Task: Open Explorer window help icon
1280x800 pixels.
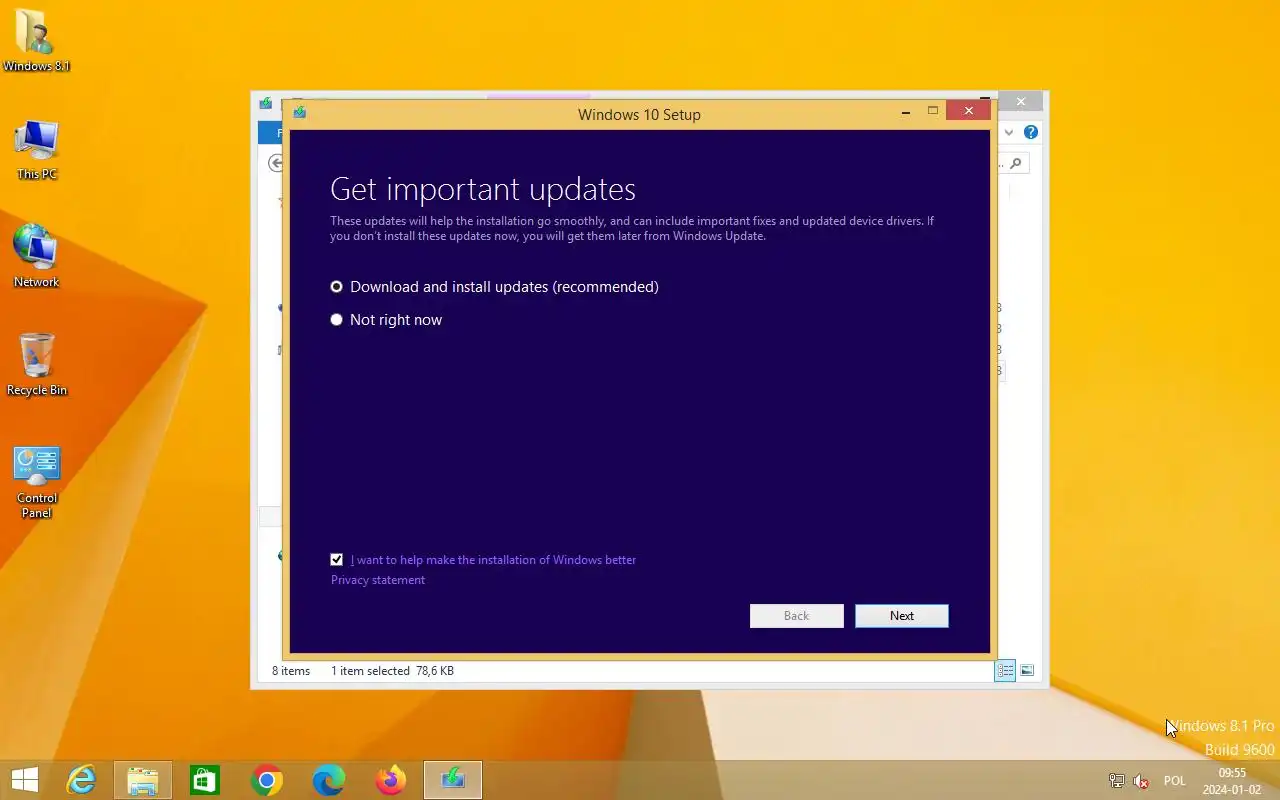Action: click(x=1031, y=132)
